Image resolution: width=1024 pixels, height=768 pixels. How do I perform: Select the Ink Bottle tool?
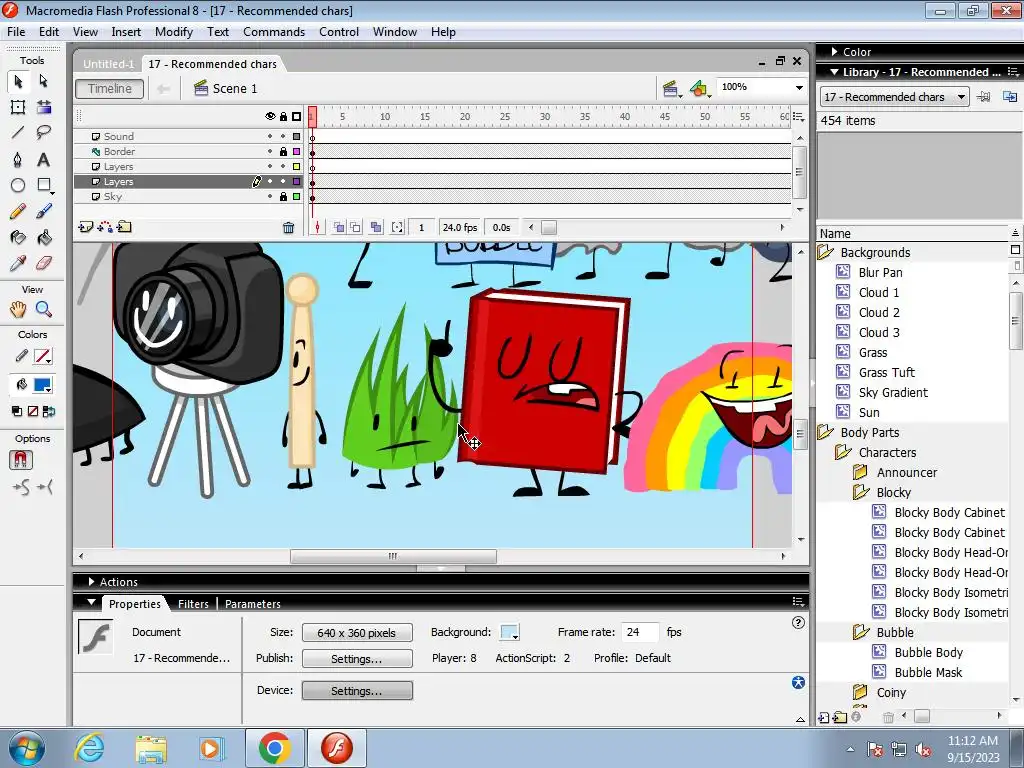(18, 237)
